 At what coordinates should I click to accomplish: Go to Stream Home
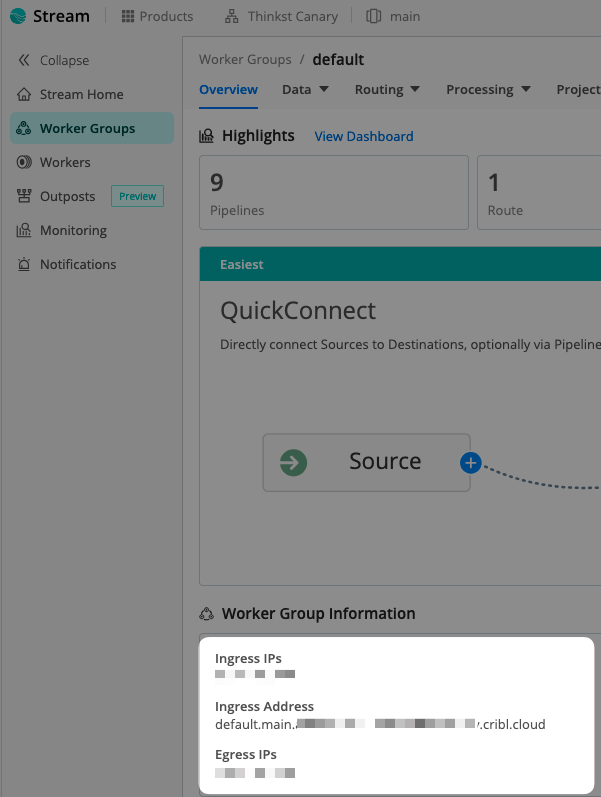click(81, 94)
